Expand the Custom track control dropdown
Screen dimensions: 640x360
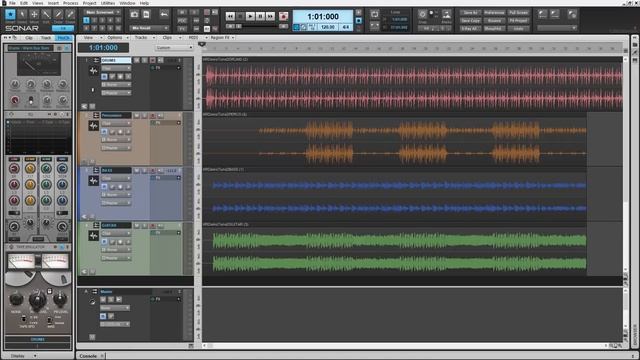pos(174,48)
